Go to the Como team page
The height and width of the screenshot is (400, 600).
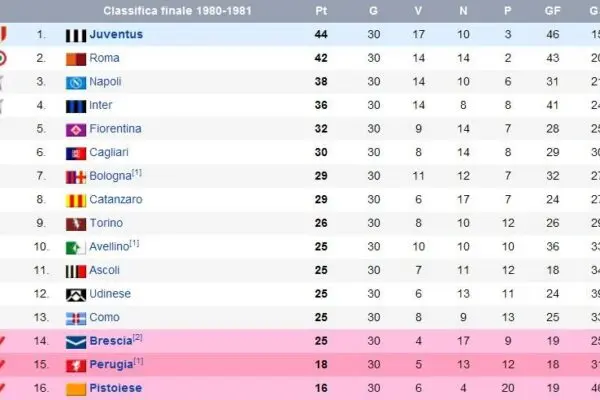click(103, 318)
